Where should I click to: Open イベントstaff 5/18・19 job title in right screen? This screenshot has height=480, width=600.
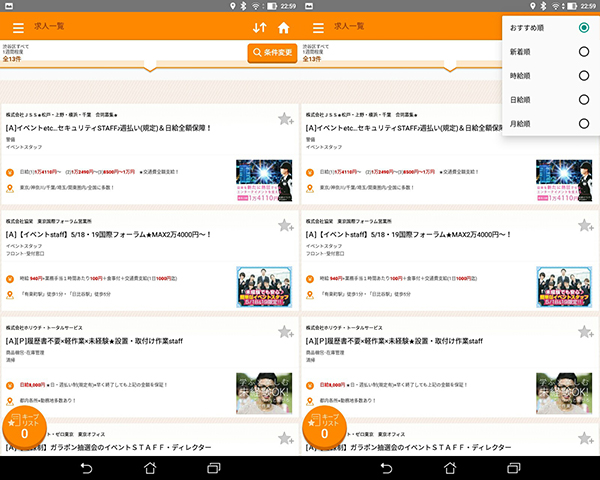(x=408, y=235)
